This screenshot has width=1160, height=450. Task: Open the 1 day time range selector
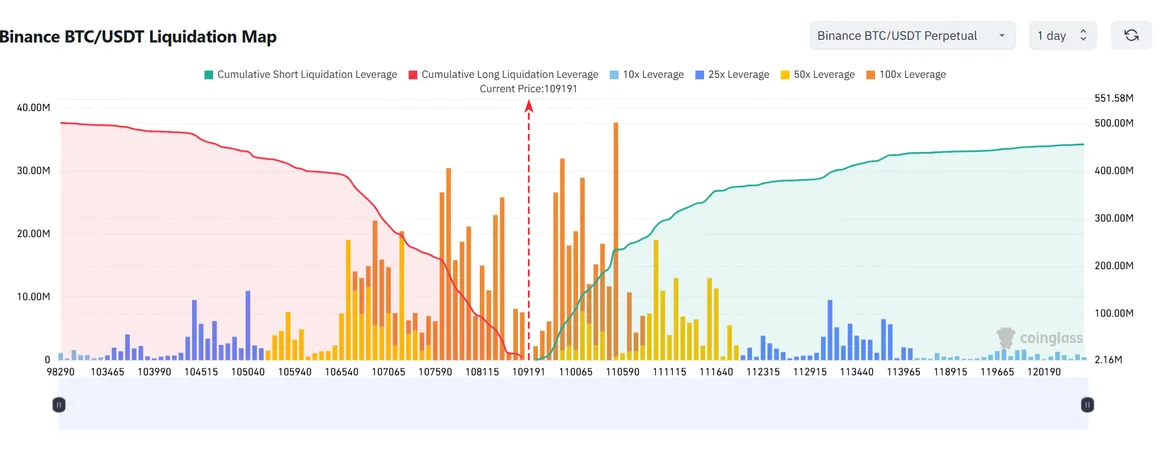(x=1062, y=36)
